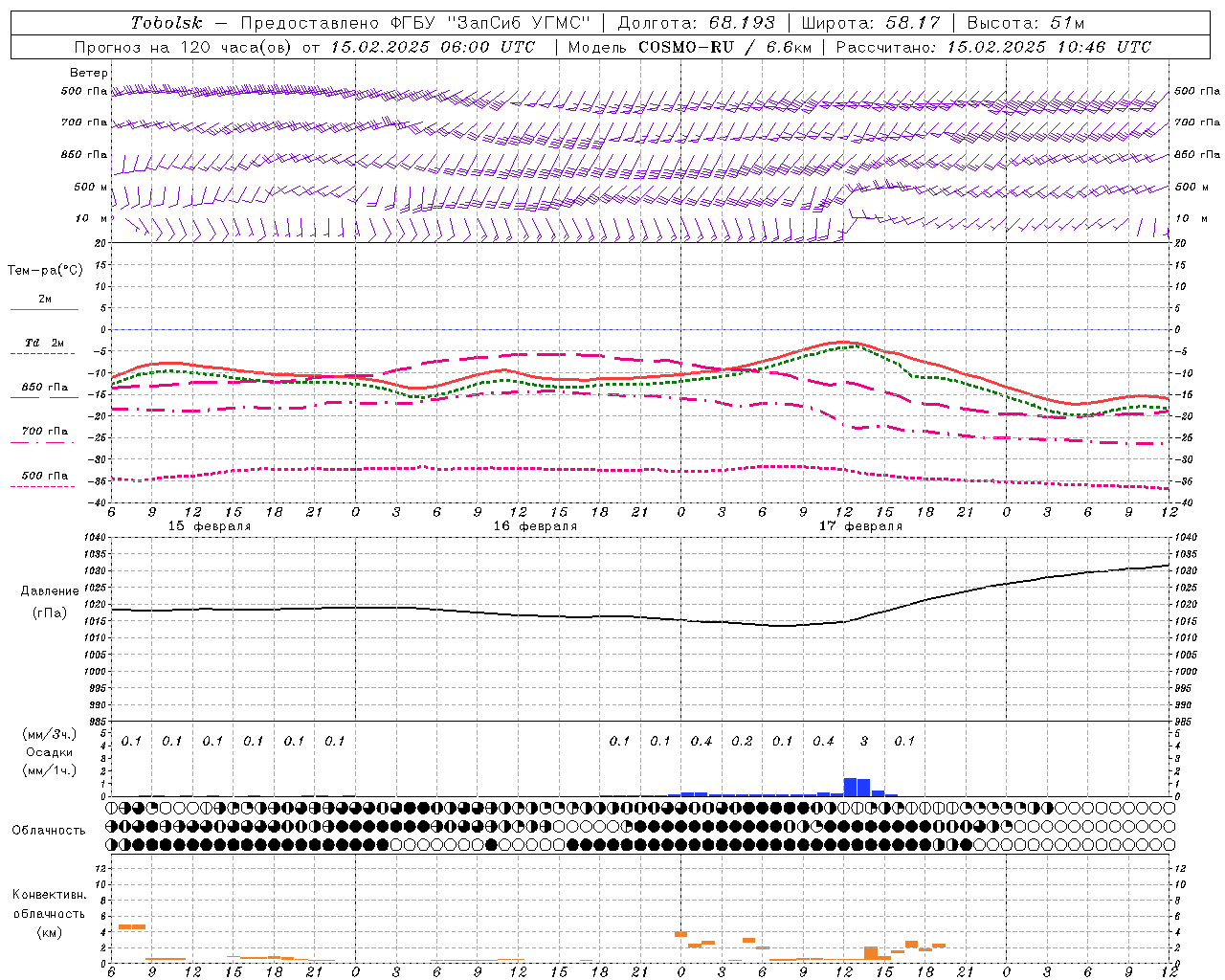Click the 'Тем-ра(°C)' temperature panel label
The image size is (1225, 980).
coord(45,271)
